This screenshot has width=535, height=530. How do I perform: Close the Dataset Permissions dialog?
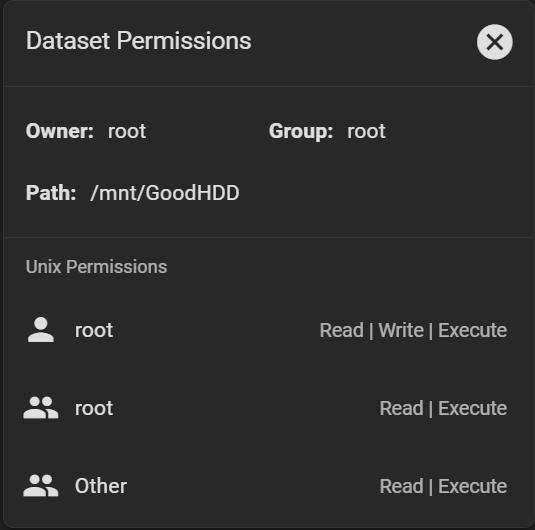[494, 42]
